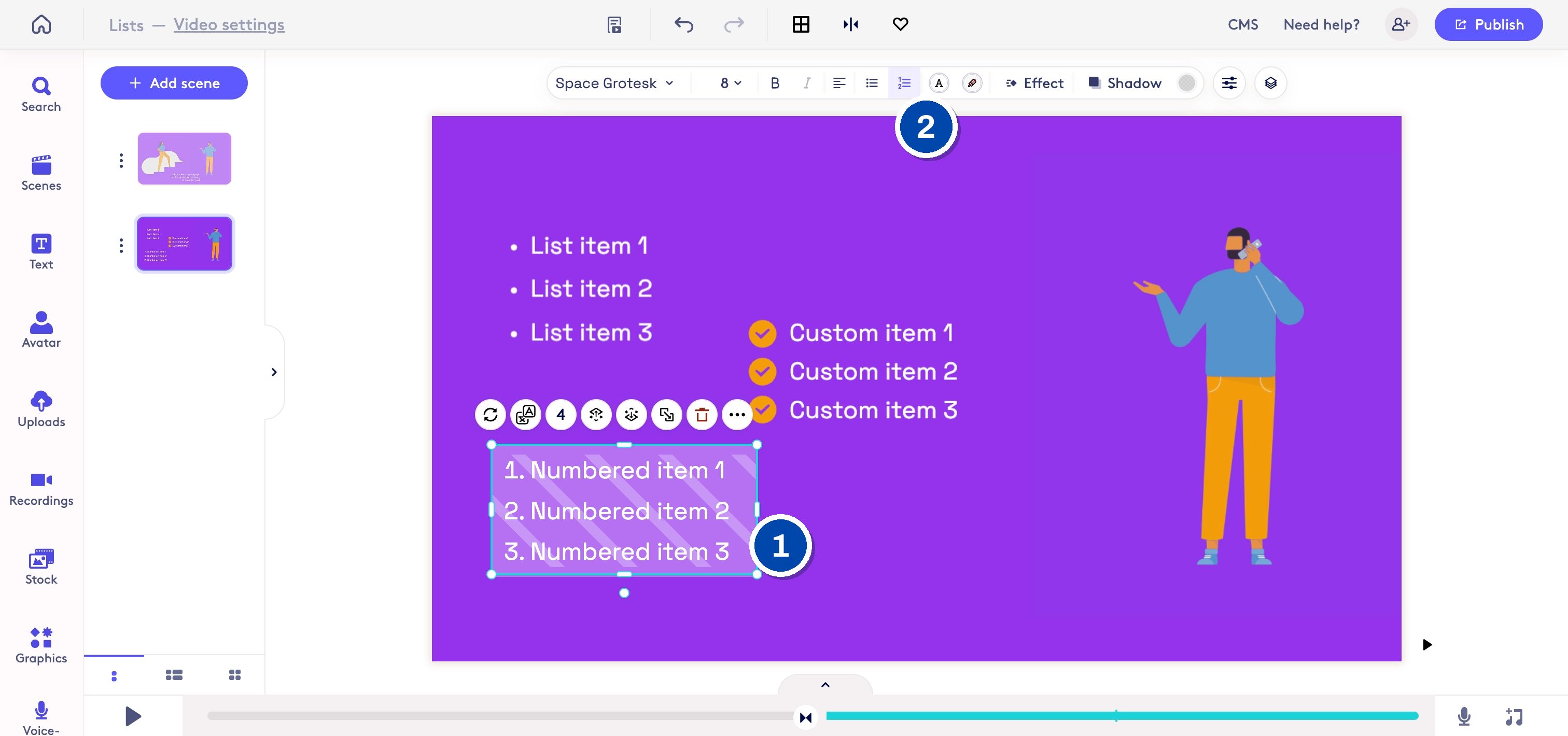Open the Search panel in sidebar
Viewport: 1568px width, 736px height.
point(41,94)
